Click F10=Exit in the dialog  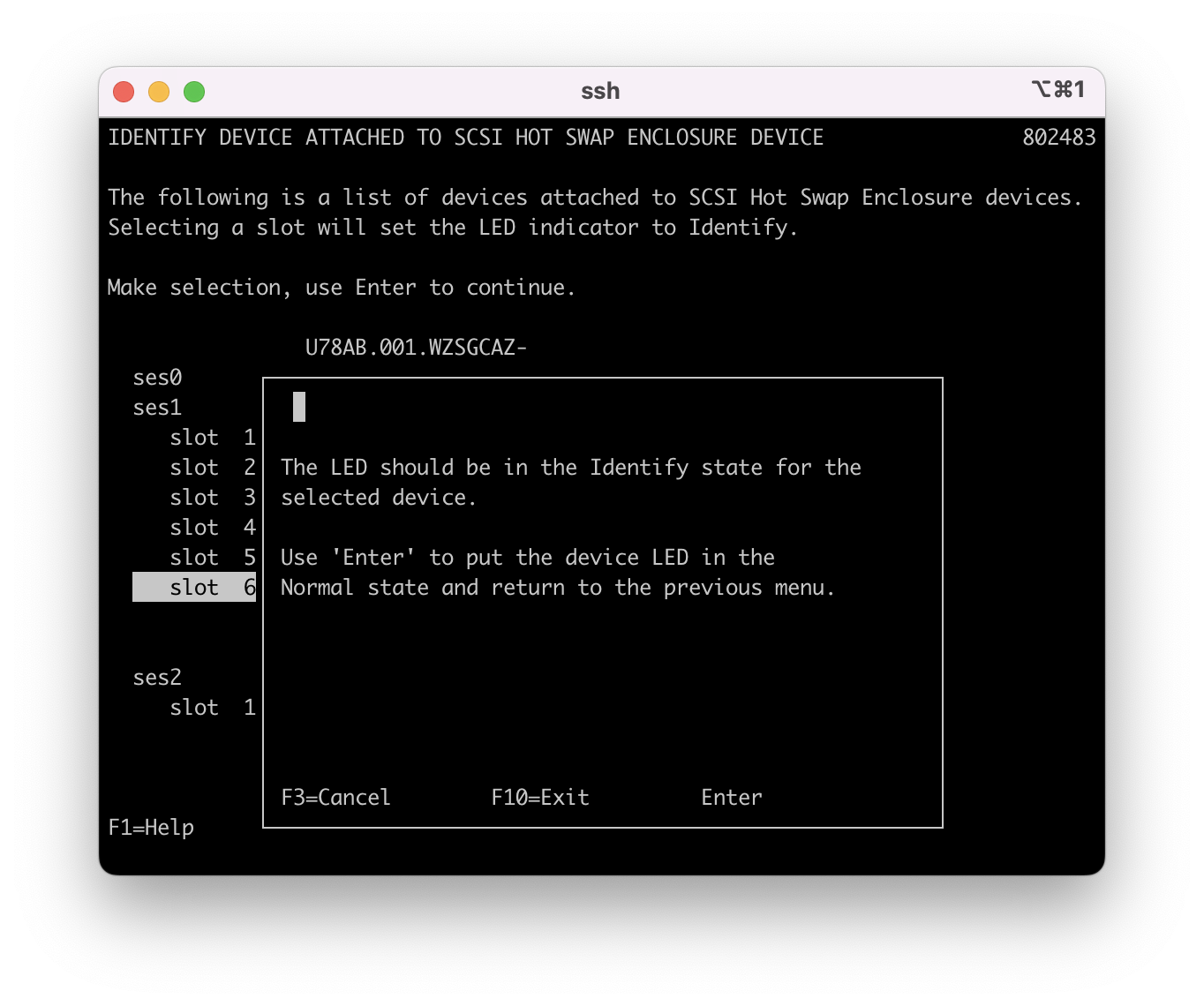pyautogui.click(x=540, y=798)
